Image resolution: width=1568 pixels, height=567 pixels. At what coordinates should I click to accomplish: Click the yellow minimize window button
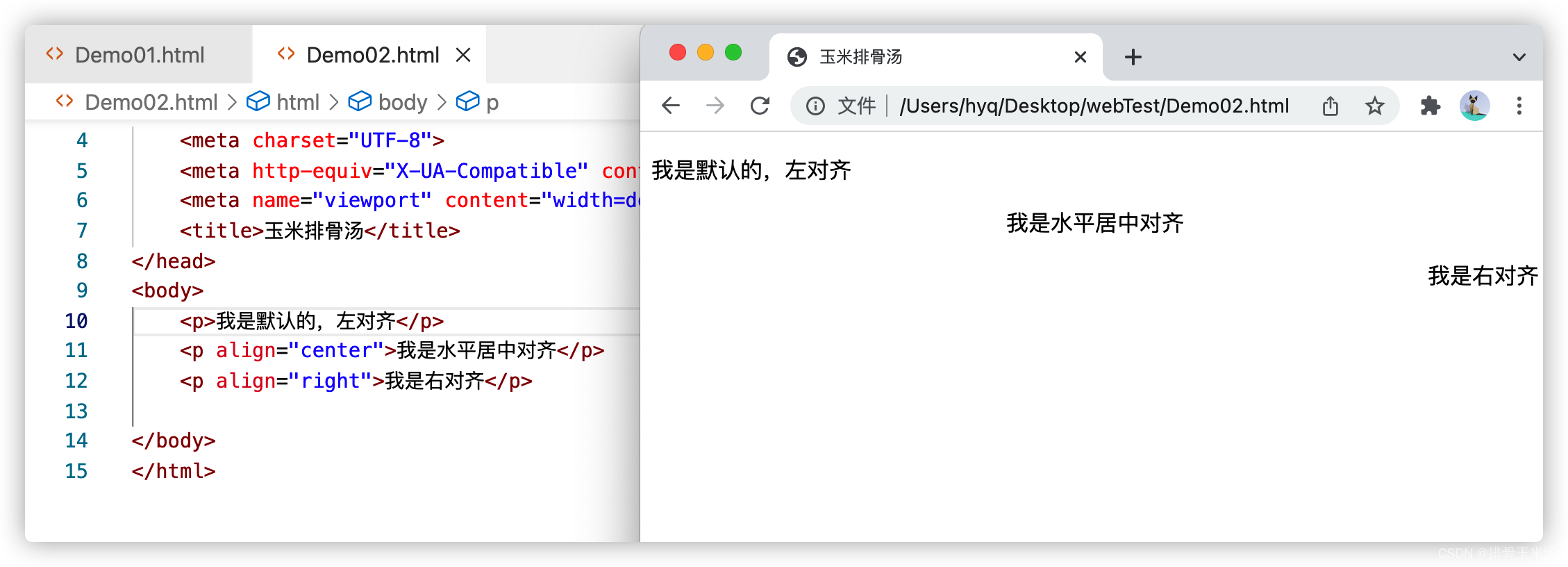pyautogui.click(x=706, y=52)
